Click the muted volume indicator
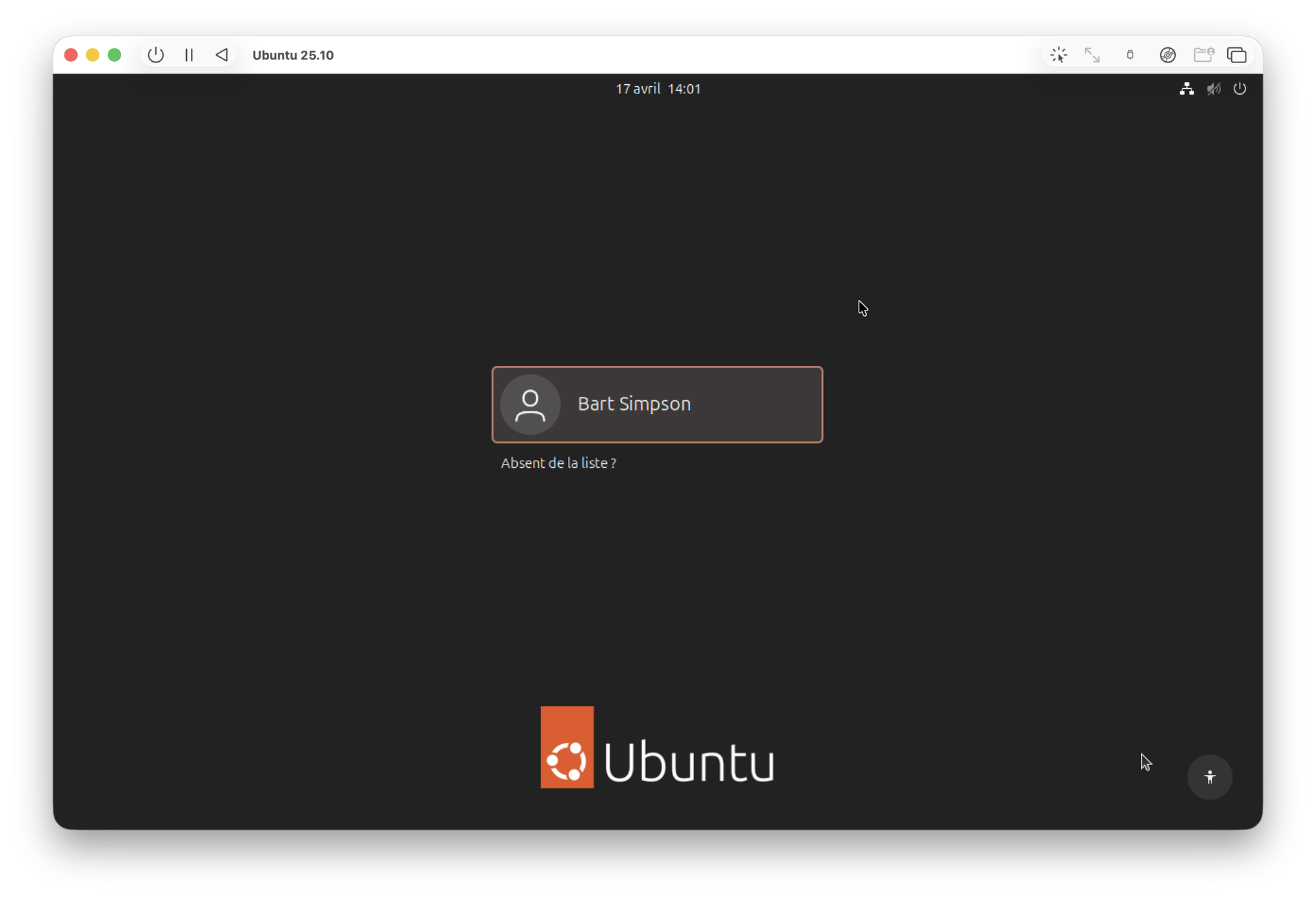Image resolution: width=1316 pixels, height=900 pixels. coord(1213,89)
